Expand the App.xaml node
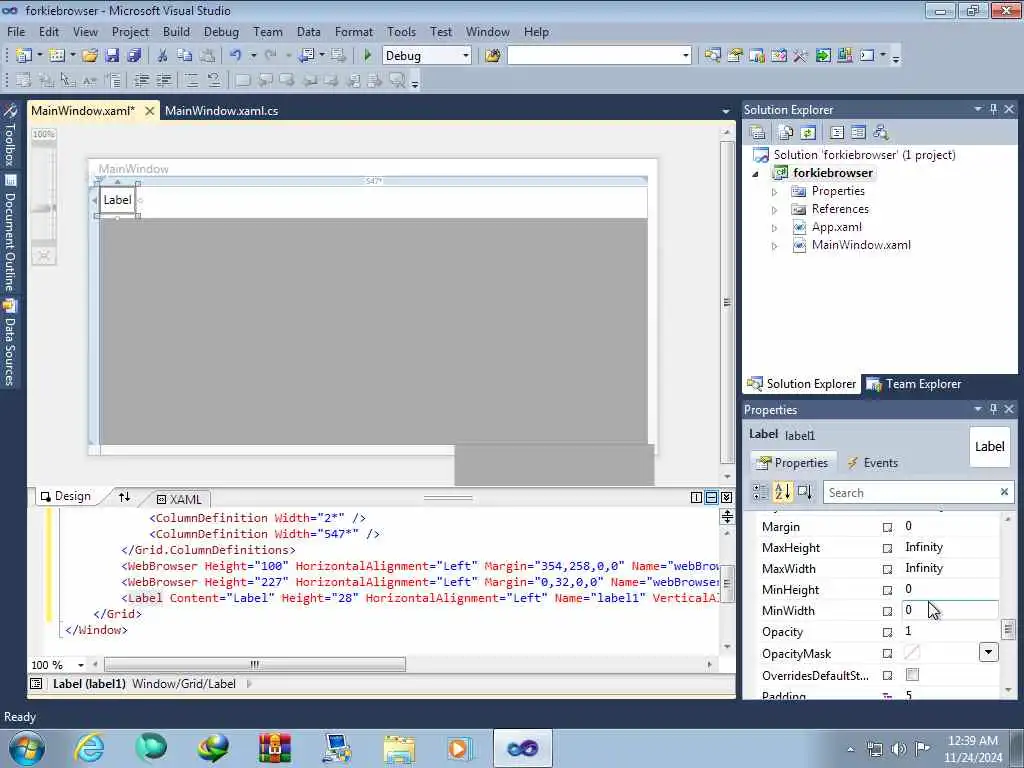 pos(775,229)
